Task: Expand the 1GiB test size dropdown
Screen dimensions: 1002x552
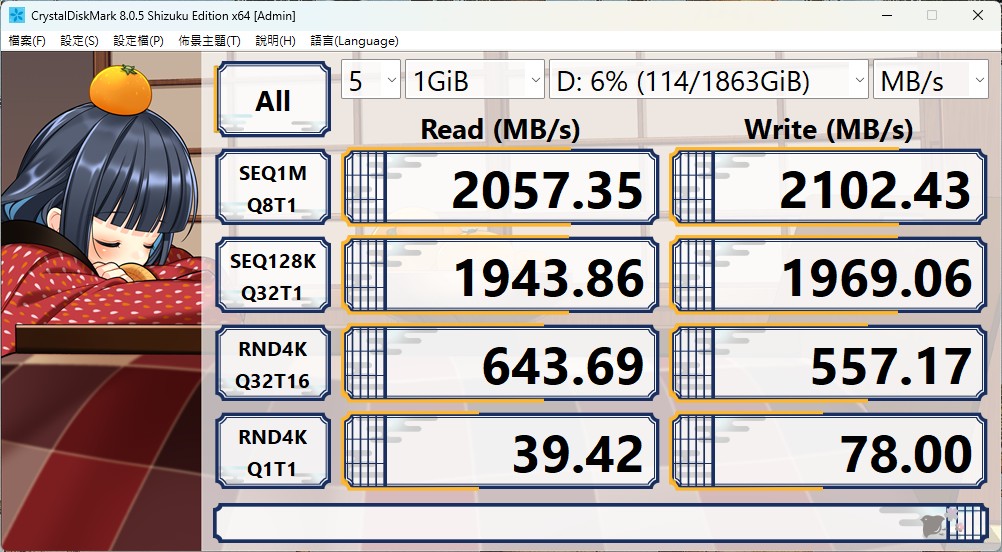Action: point(474,81)
